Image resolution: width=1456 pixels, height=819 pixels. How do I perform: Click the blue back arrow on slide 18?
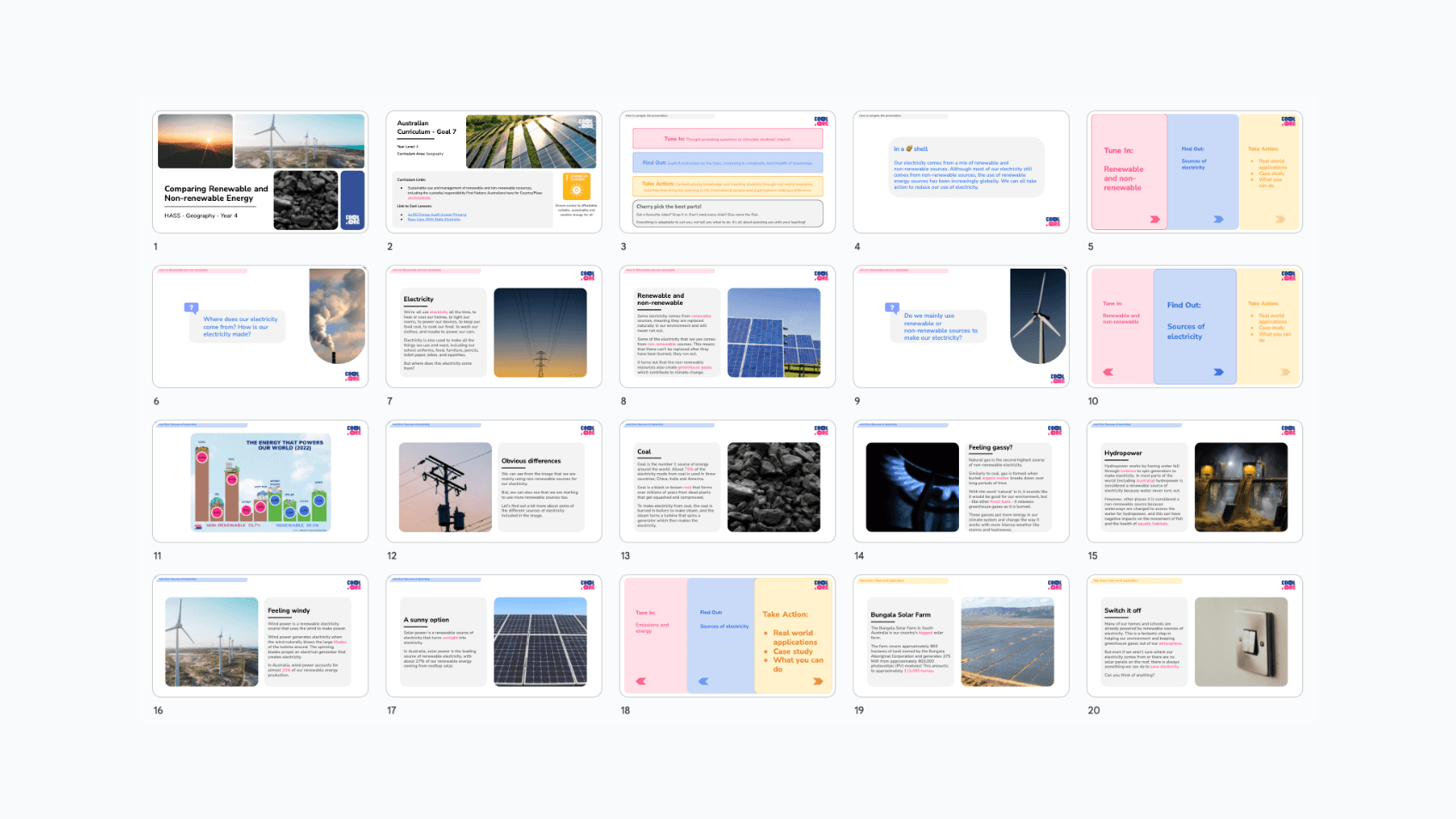tap(703, 682)
